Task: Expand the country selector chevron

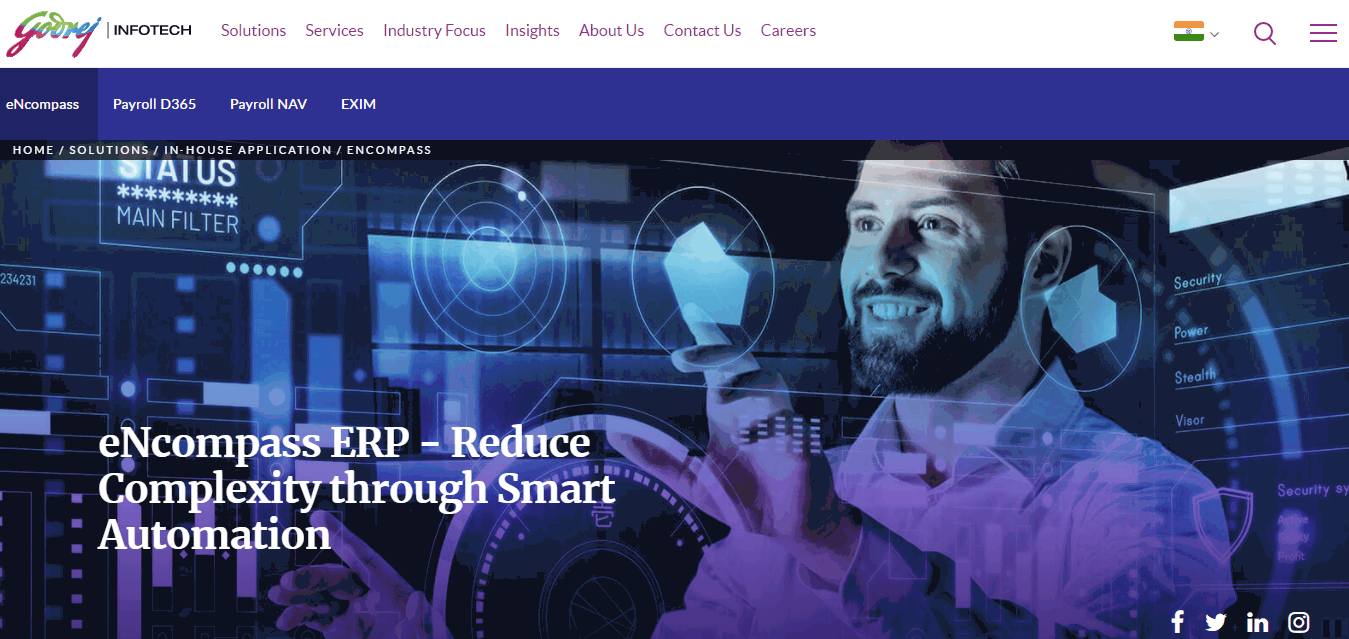Action: click(1214, 35)
